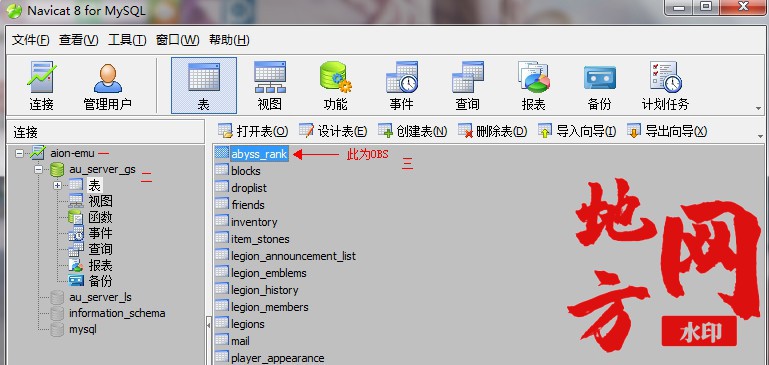Select the mysql database in tree

pos(83,329)
